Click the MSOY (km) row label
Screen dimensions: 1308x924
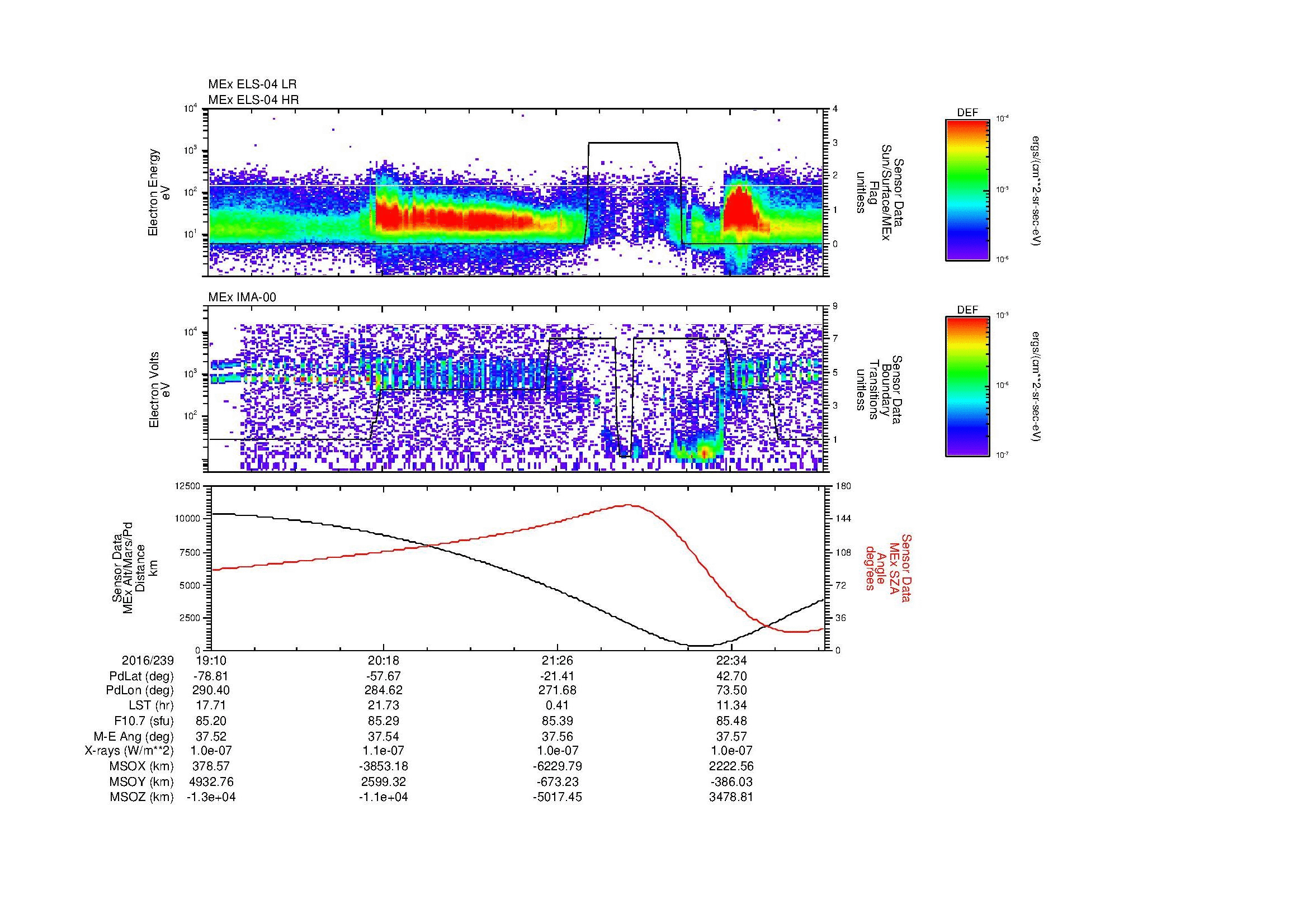pyautogui.click(x=142, y=781)
